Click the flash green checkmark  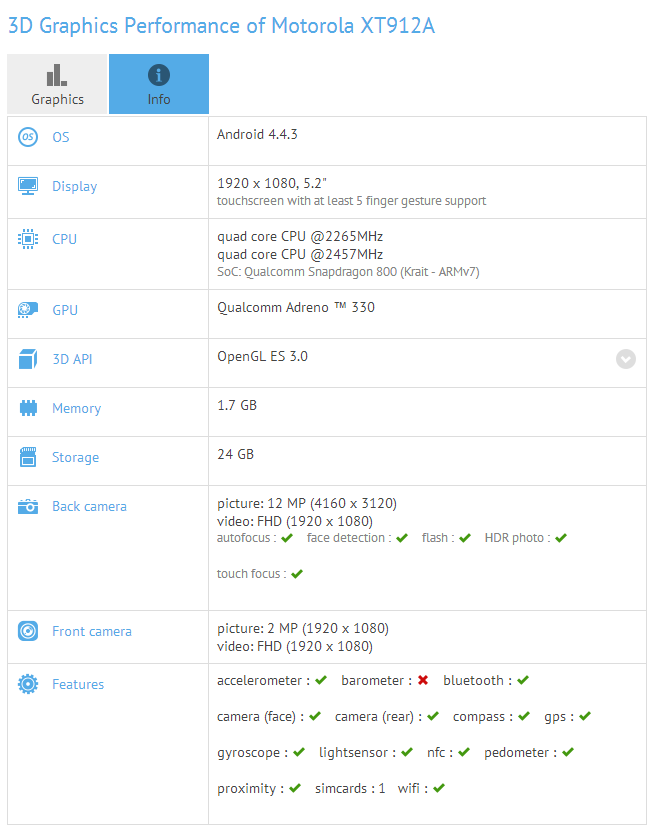click(465, 538)
